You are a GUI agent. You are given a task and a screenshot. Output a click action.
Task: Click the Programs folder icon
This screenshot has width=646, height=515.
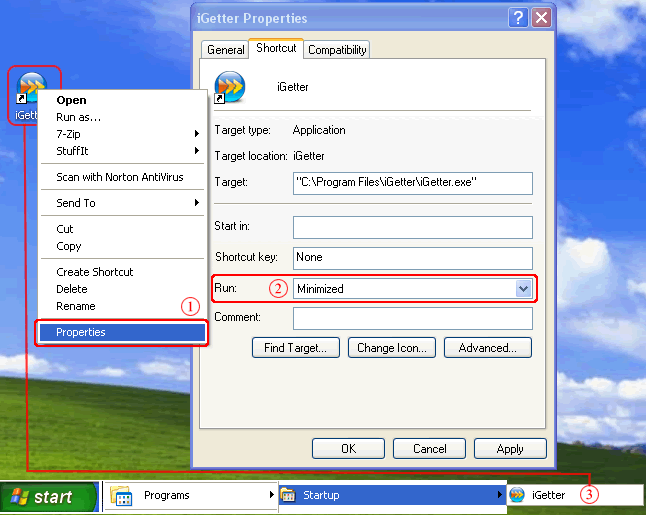tap(121, 495)
